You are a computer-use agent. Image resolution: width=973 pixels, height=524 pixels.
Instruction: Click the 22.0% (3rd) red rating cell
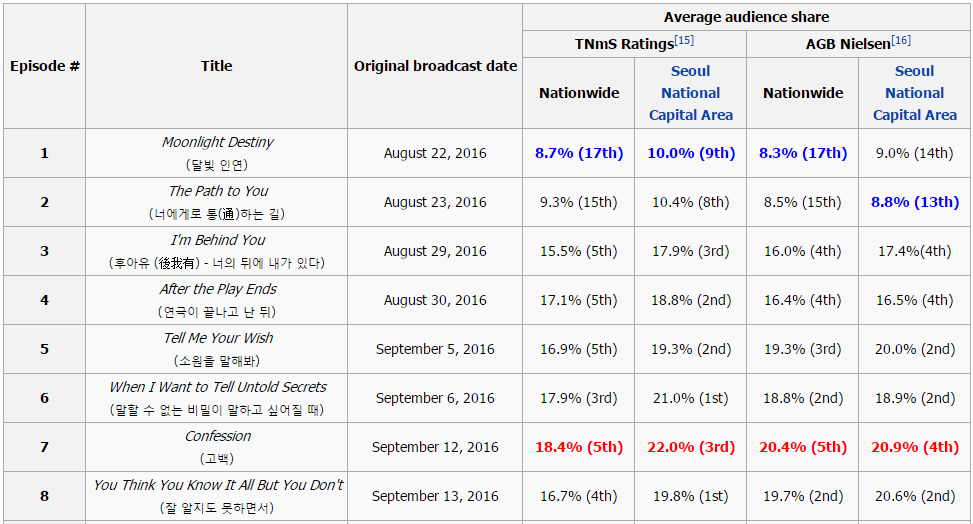click(x=691, y=448)
